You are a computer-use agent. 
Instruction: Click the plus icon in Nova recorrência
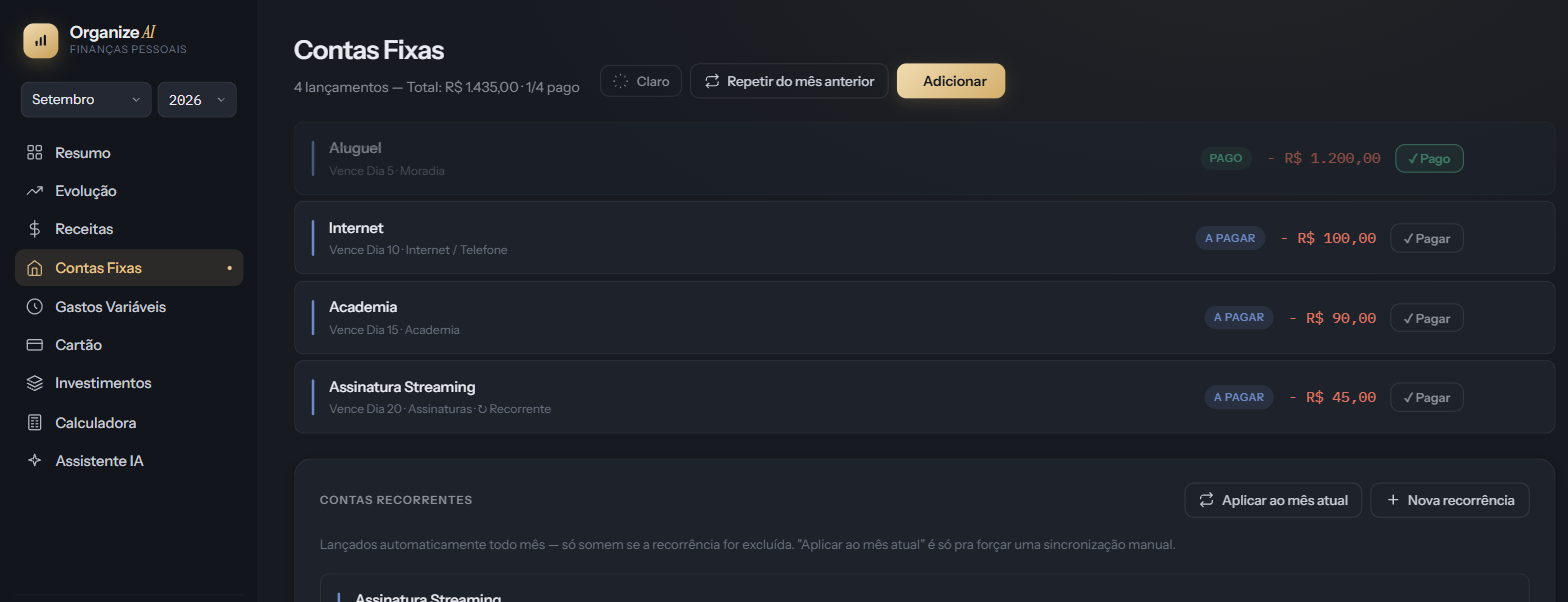(1393, 500)
